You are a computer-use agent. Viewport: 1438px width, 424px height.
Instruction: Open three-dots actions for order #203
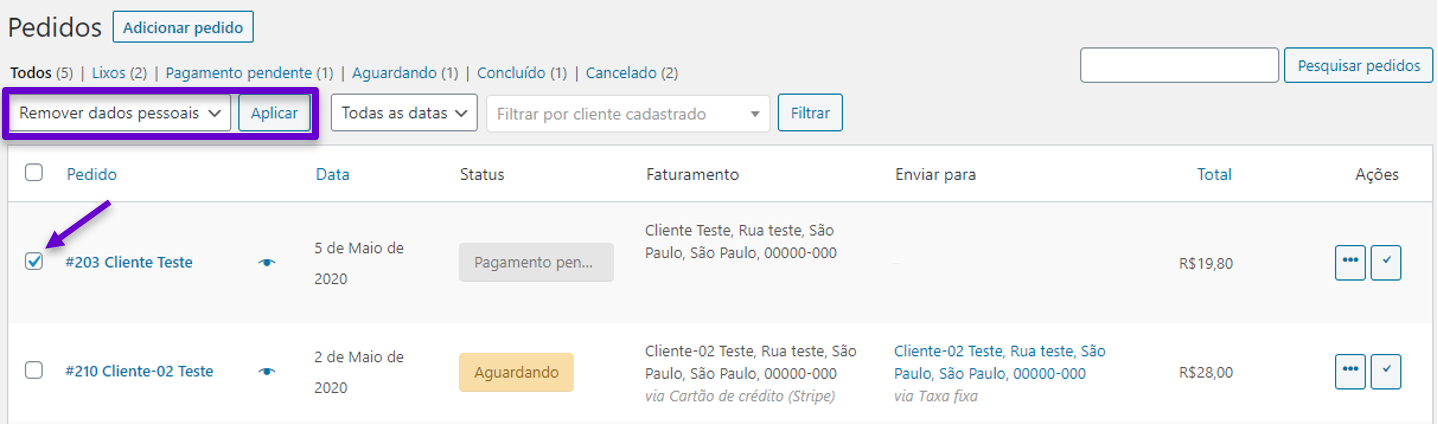[1350, 262]
